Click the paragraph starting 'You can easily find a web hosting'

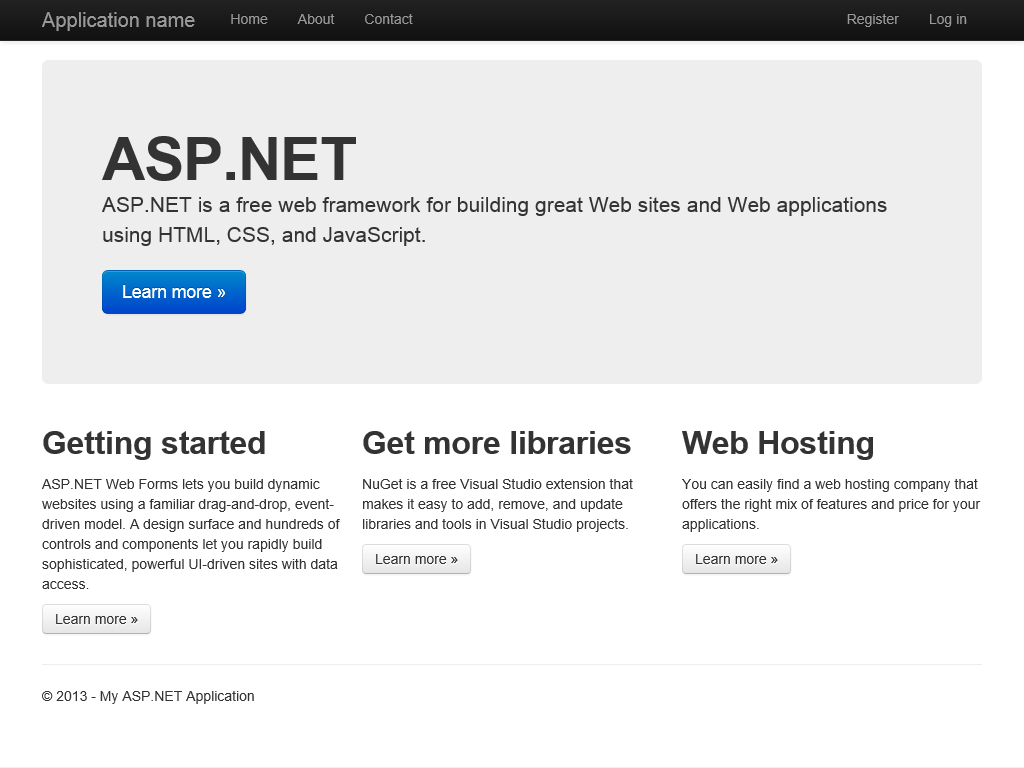coord(831,504)
